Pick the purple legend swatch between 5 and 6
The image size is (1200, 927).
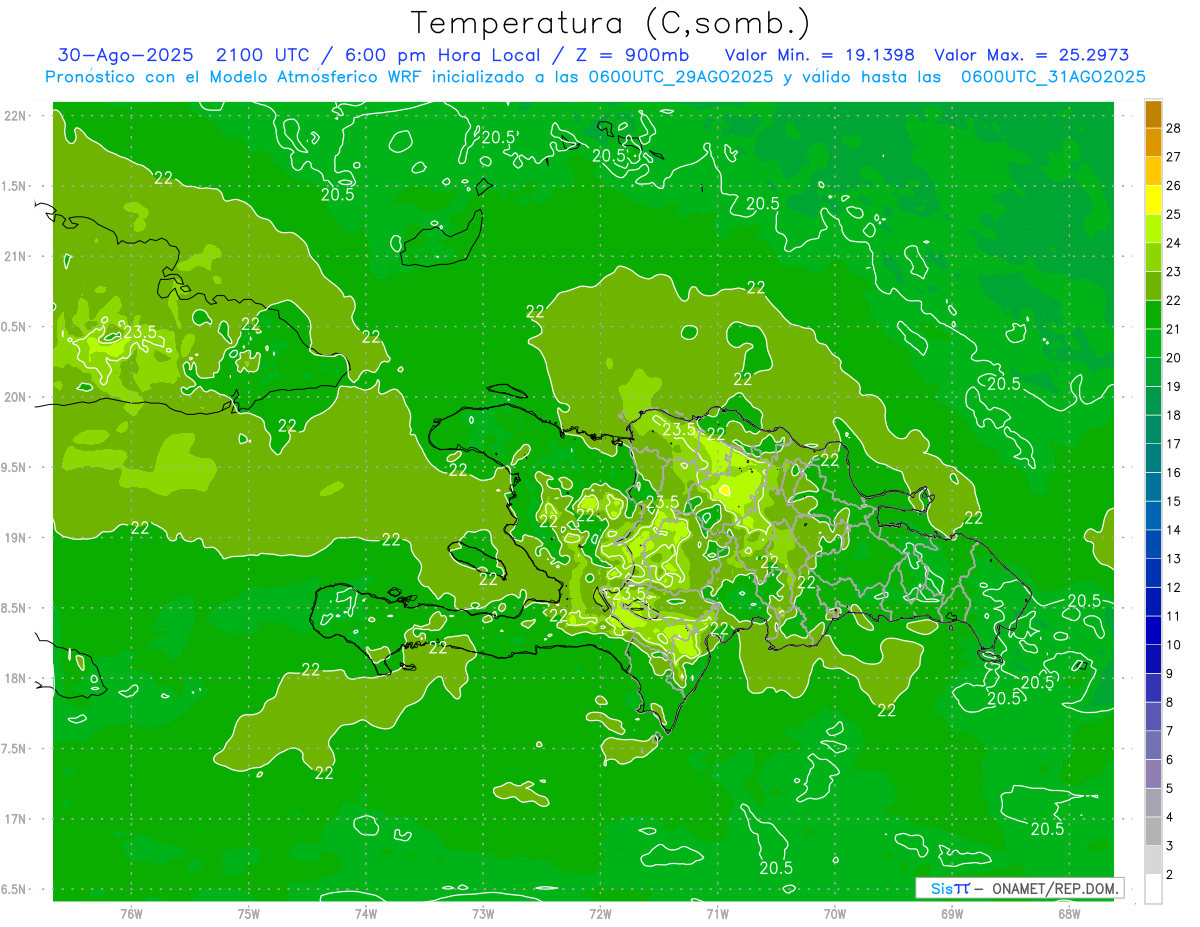point(1153,774)
